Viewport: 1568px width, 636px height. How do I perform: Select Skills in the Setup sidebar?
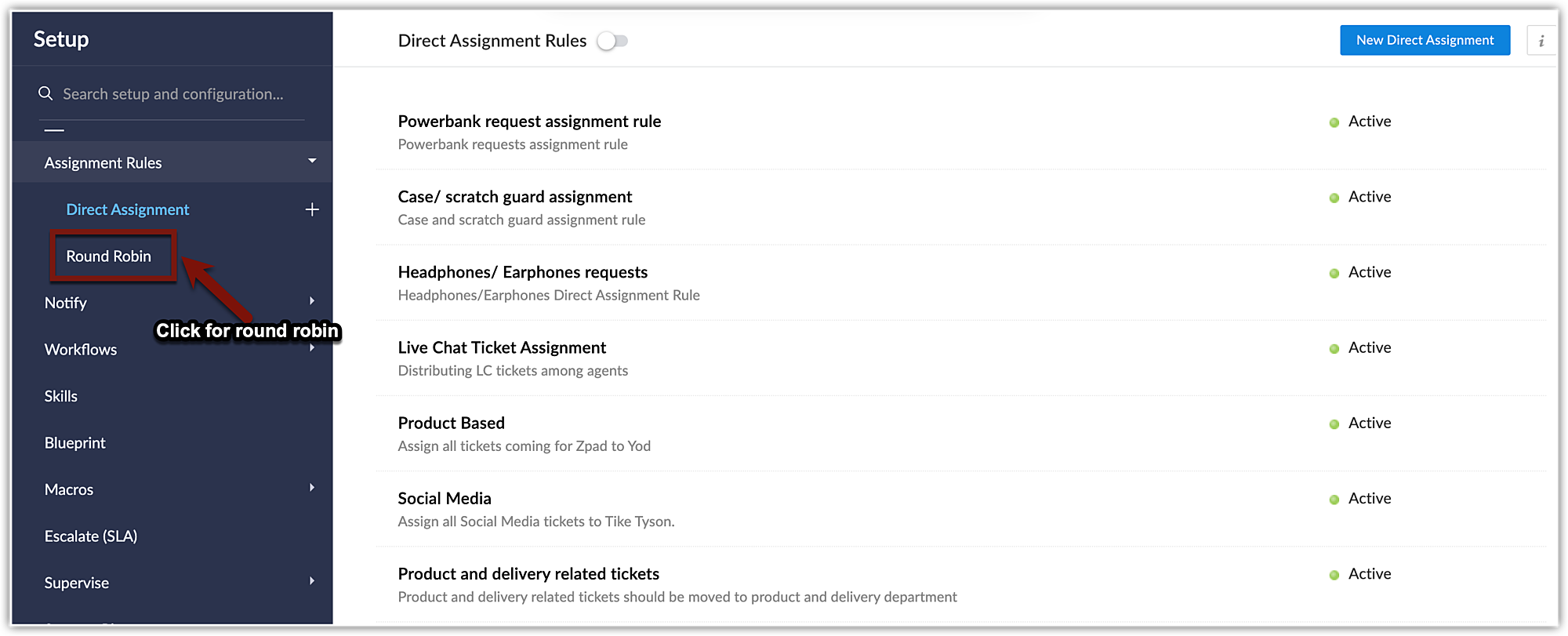61,396
